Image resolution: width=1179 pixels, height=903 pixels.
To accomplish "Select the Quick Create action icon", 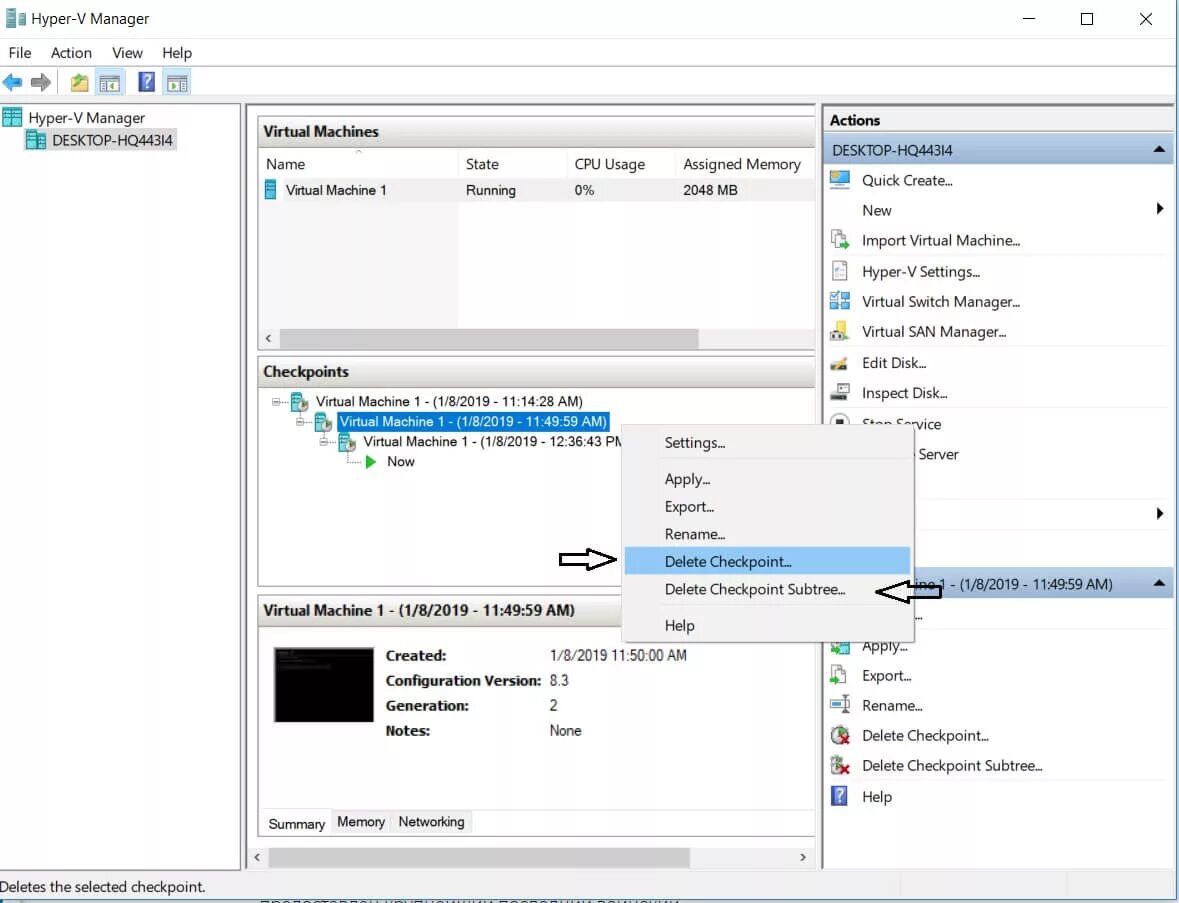I will (x=840, y=180).
